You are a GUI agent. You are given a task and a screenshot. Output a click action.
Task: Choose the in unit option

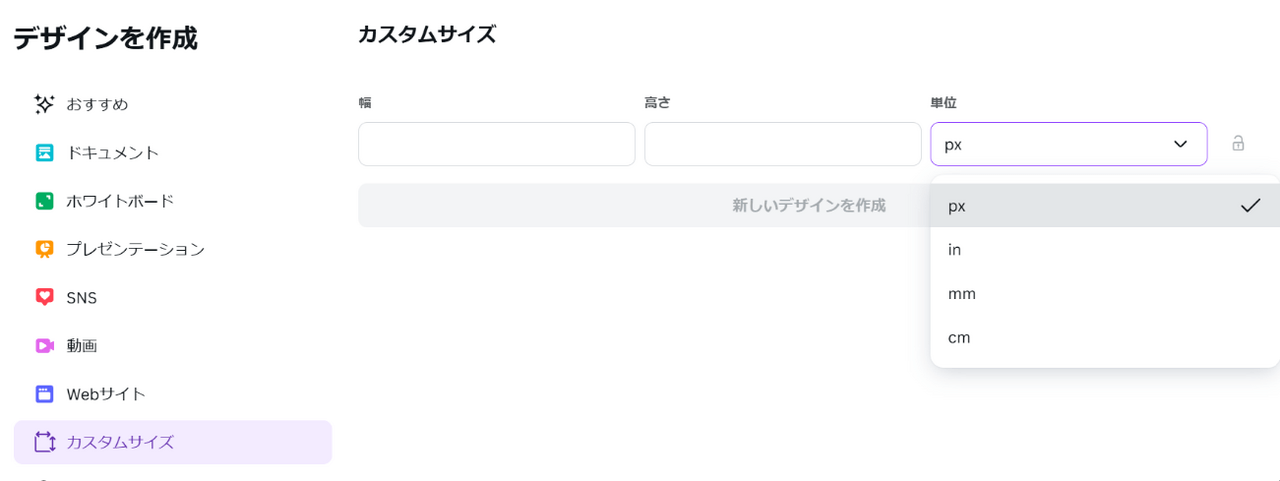[x=1105, y=250]
